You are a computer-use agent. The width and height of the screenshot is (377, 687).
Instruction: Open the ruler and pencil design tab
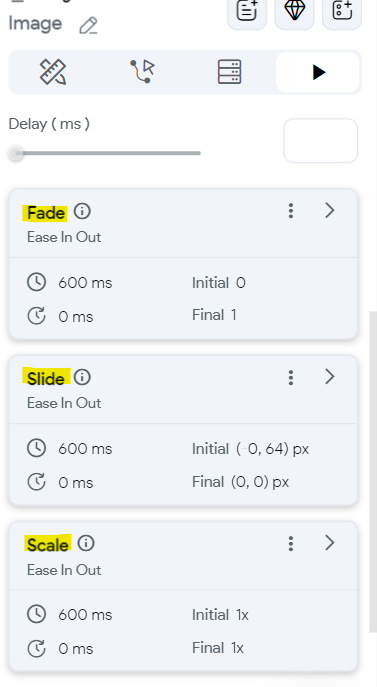pos(53,72)
